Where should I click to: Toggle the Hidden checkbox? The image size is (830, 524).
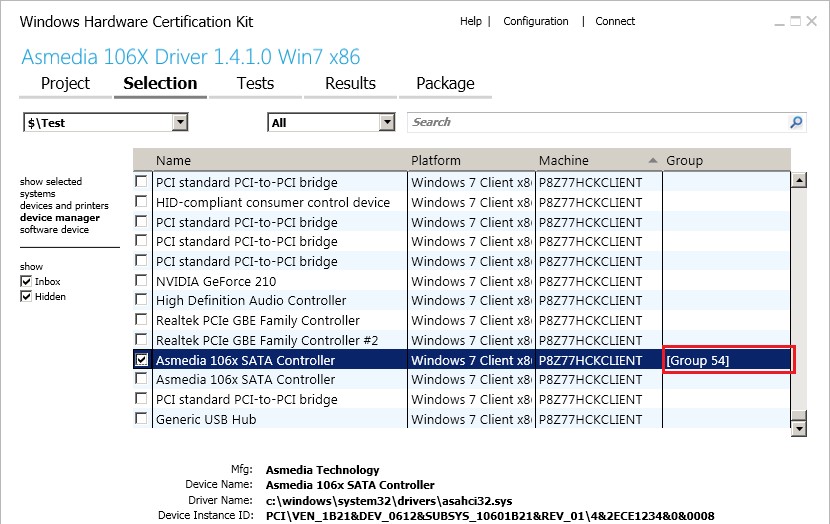tap(26, 296)
